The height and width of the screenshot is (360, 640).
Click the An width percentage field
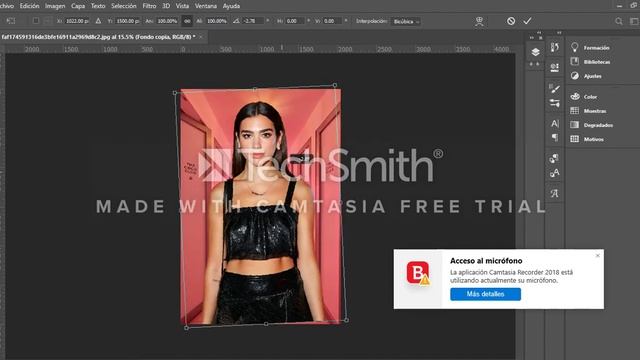tap(167, 21)
